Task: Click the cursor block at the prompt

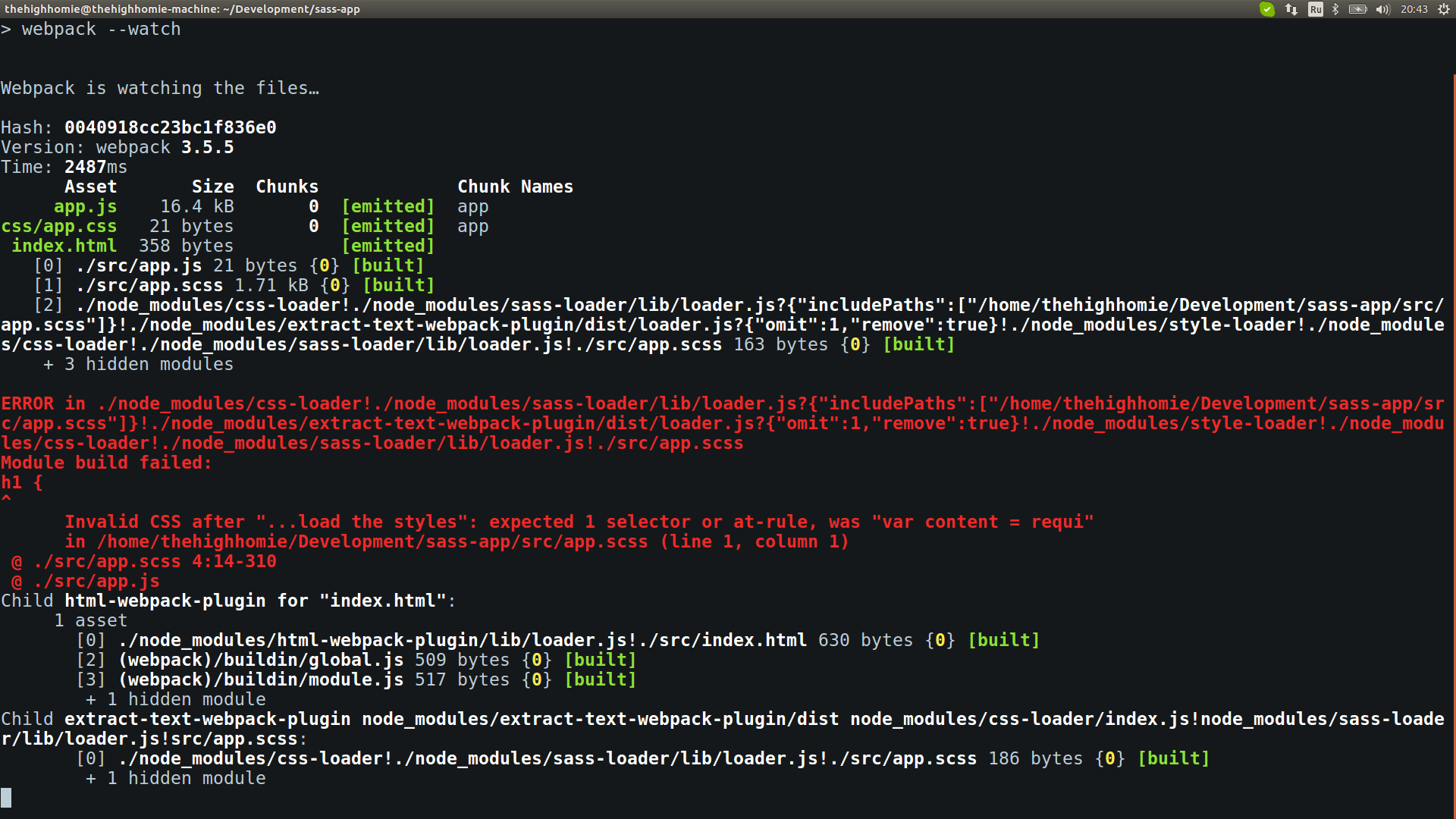Action: 6,798
